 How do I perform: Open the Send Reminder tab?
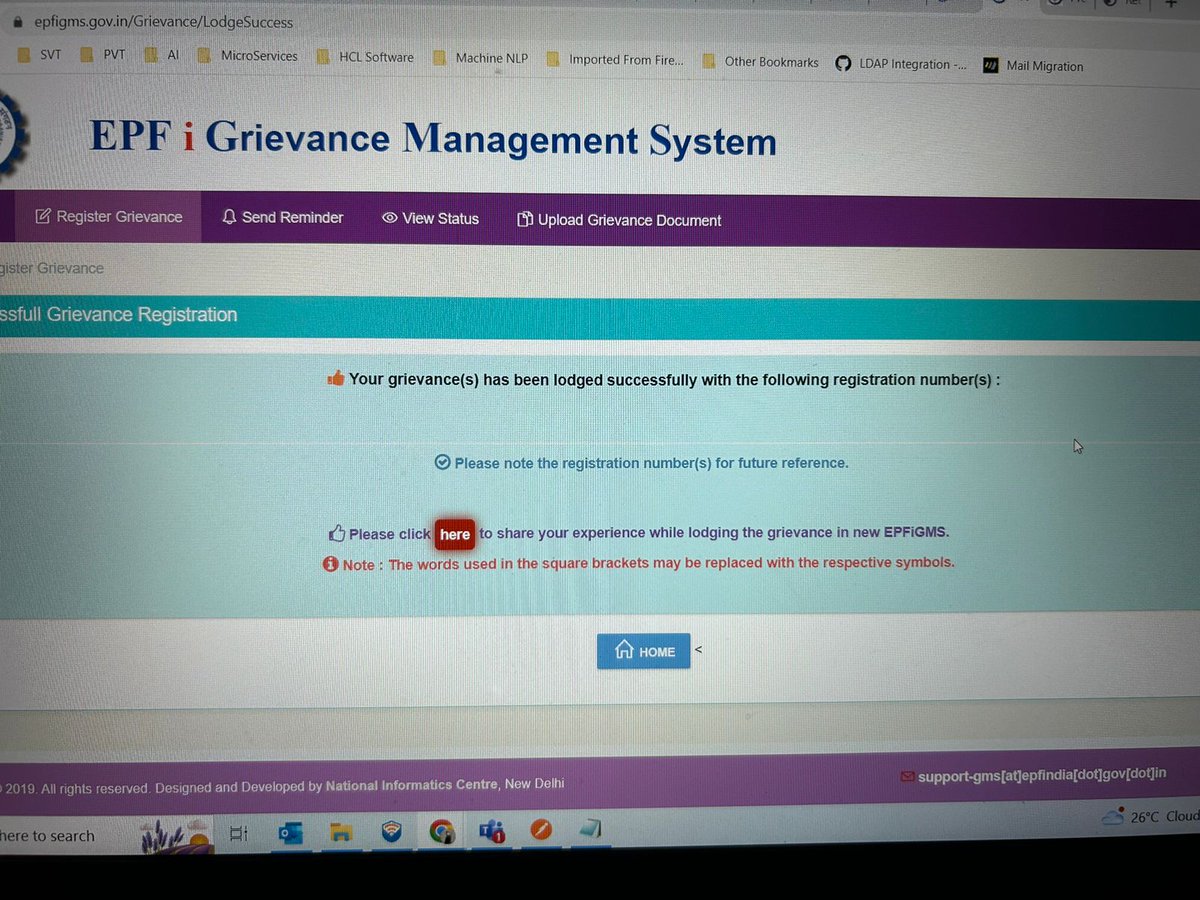pos(283,218)
